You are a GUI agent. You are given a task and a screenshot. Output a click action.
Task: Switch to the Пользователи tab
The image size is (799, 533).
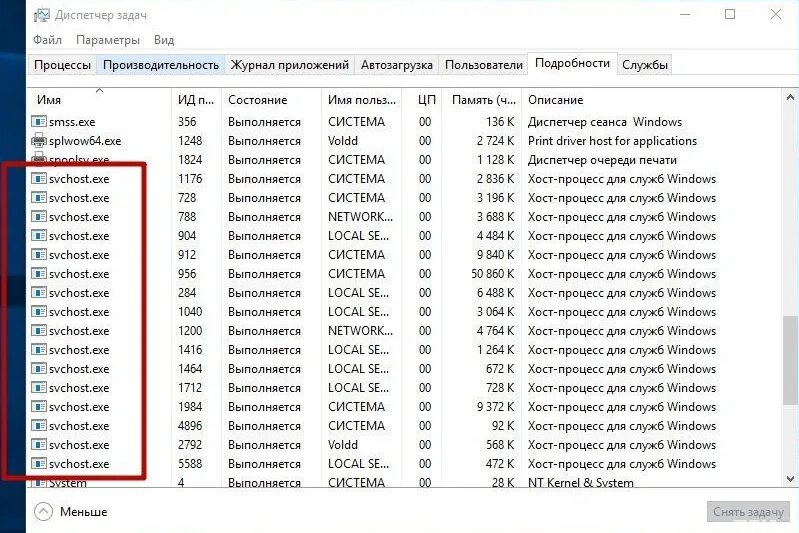484,65
